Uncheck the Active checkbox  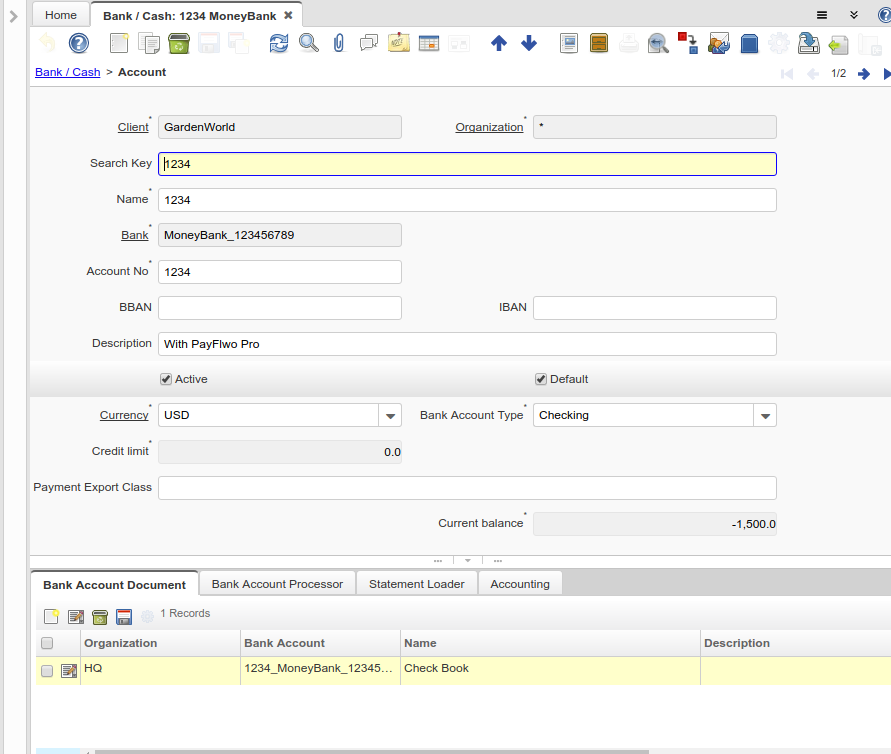tap(166, 379)
